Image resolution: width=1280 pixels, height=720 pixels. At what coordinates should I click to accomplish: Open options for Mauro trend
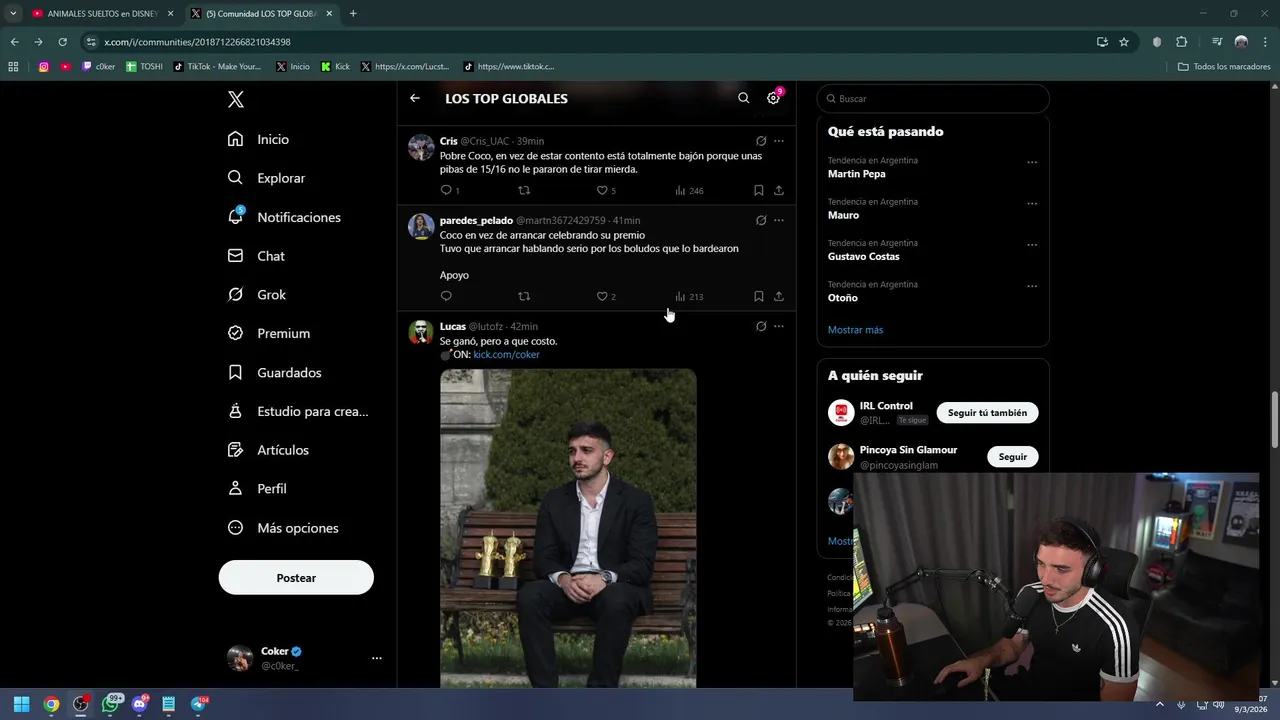coord(1032,203)
